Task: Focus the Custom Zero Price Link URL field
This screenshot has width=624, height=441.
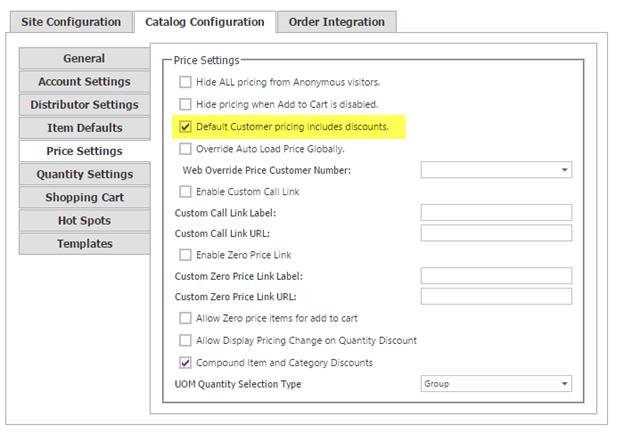Action: [496, 297]
